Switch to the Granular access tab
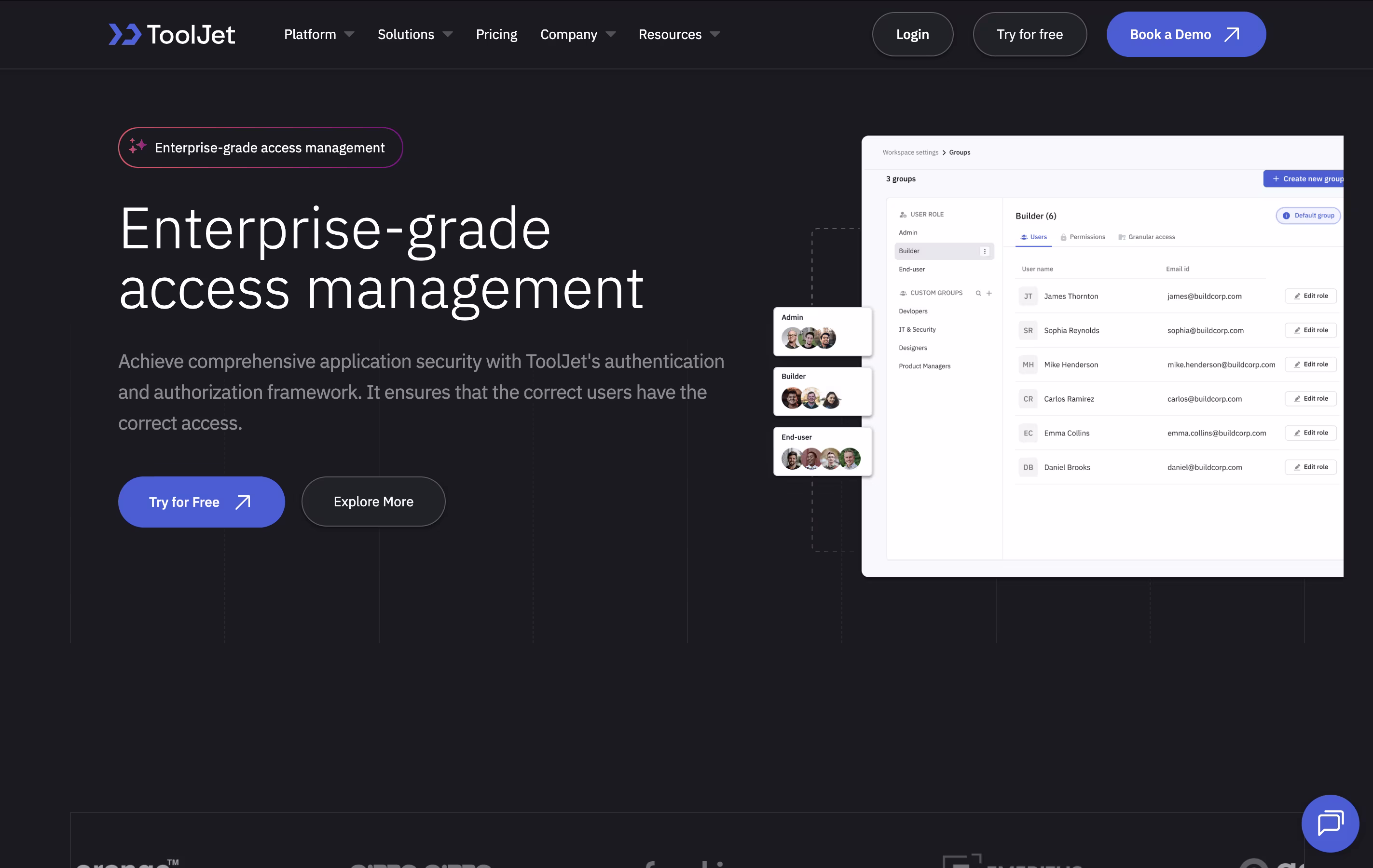1373x868 pixels. pyautogui.click(x=1146, y=237)
